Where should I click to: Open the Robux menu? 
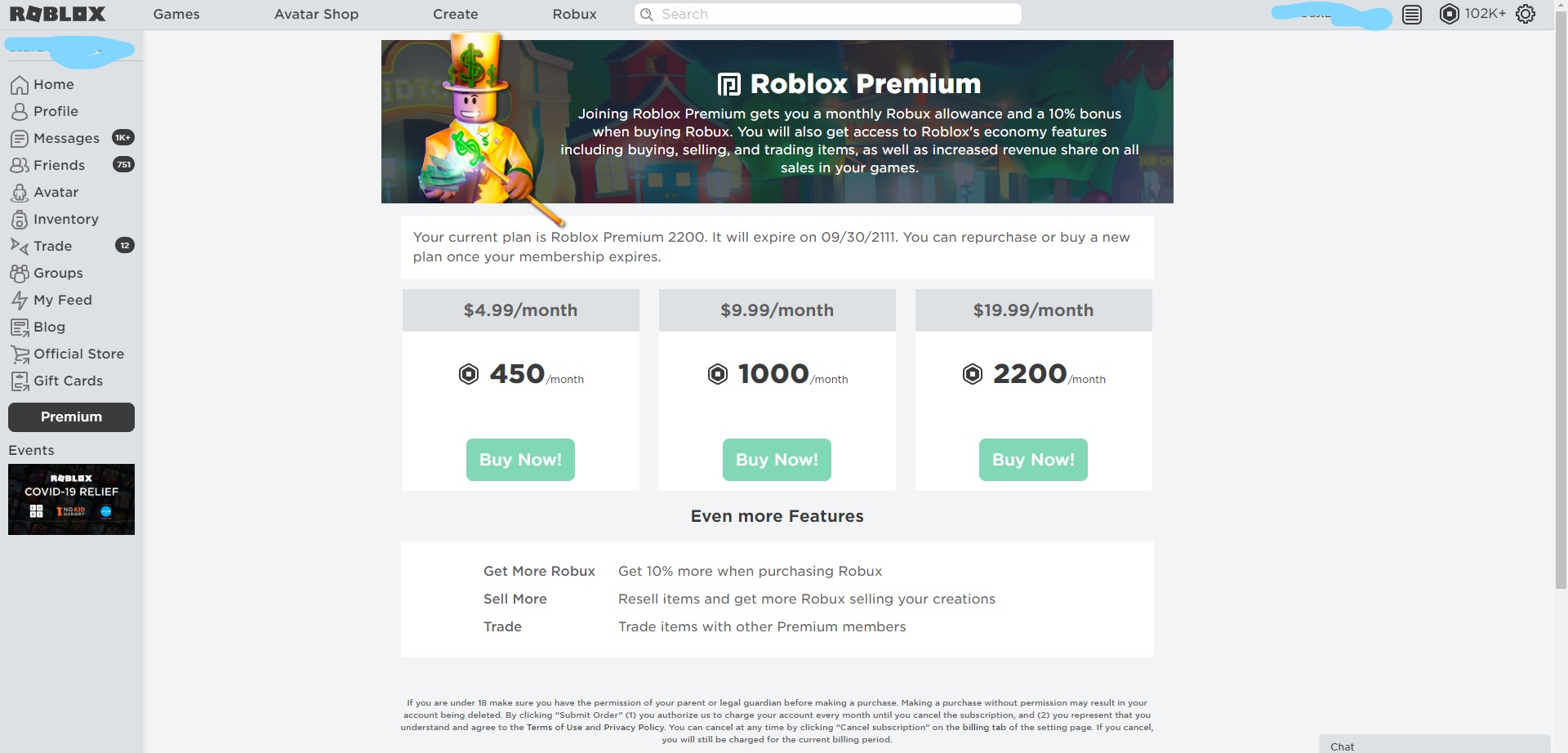tap(574, 14)
